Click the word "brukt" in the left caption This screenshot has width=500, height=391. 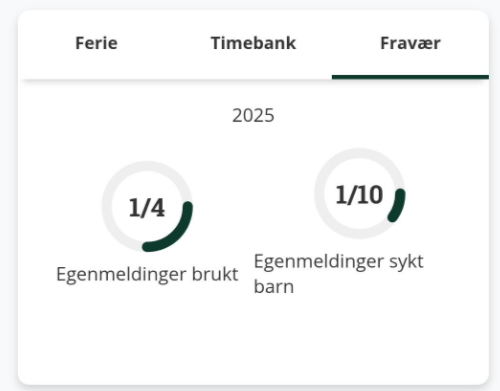215,274
